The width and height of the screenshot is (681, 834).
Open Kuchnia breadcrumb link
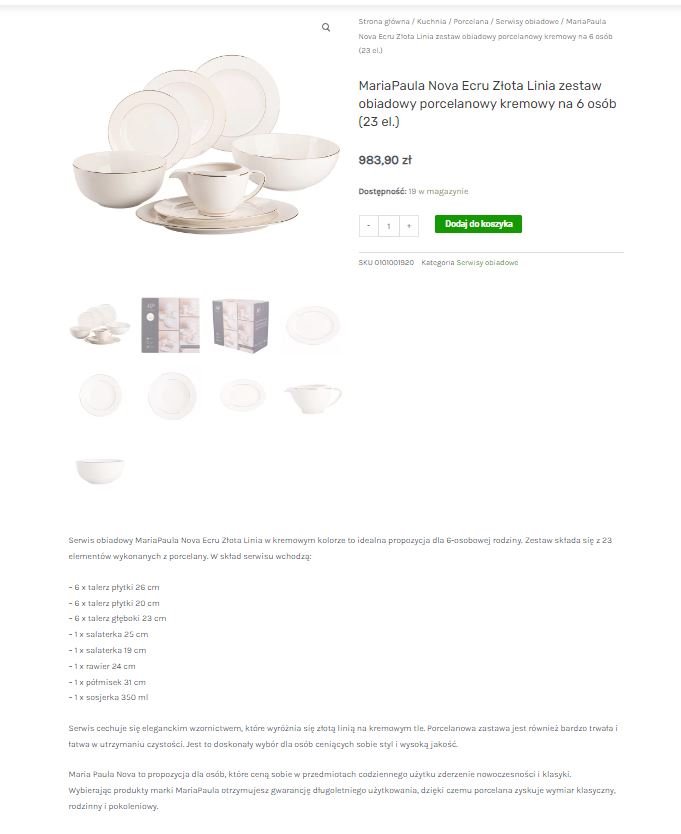click(x=431, y=21)
